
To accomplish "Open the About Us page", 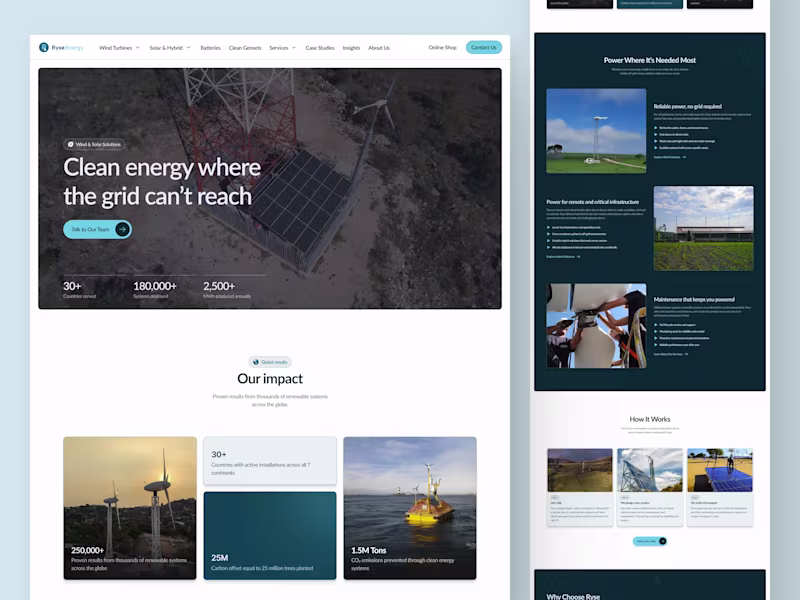I will point(378,47).
